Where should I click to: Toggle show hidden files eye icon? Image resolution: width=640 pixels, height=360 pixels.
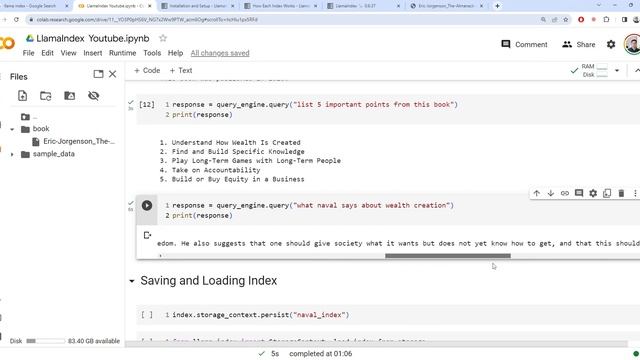pos(93,96)
